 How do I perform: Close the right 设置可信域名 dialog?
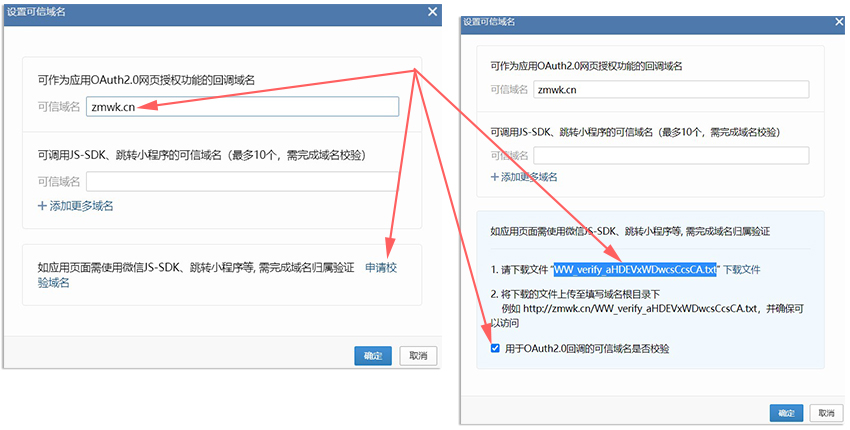click(839, 22)
